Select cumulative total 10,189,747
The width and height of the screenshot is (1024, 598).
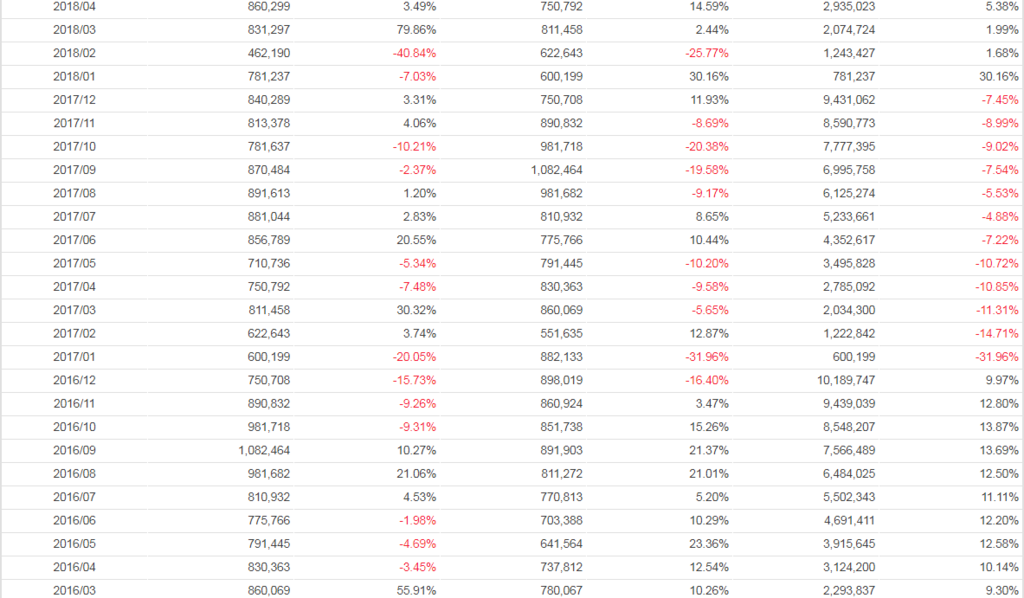845,380
